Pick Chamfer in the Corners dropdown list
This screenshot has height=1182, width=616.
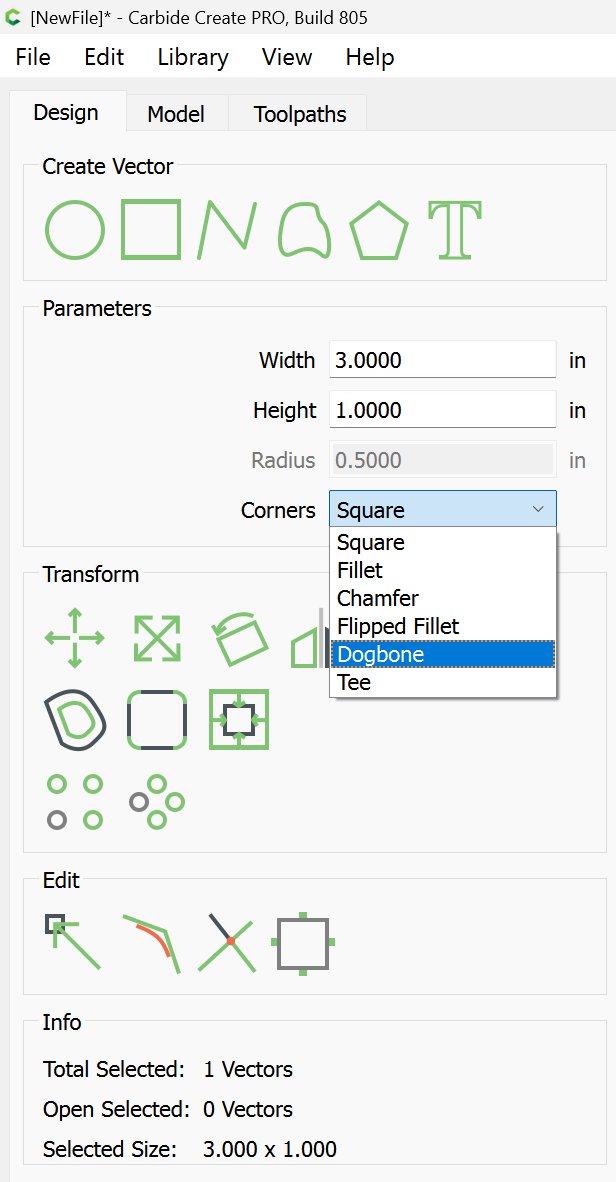pyautogui.click(x=442, y=598)
